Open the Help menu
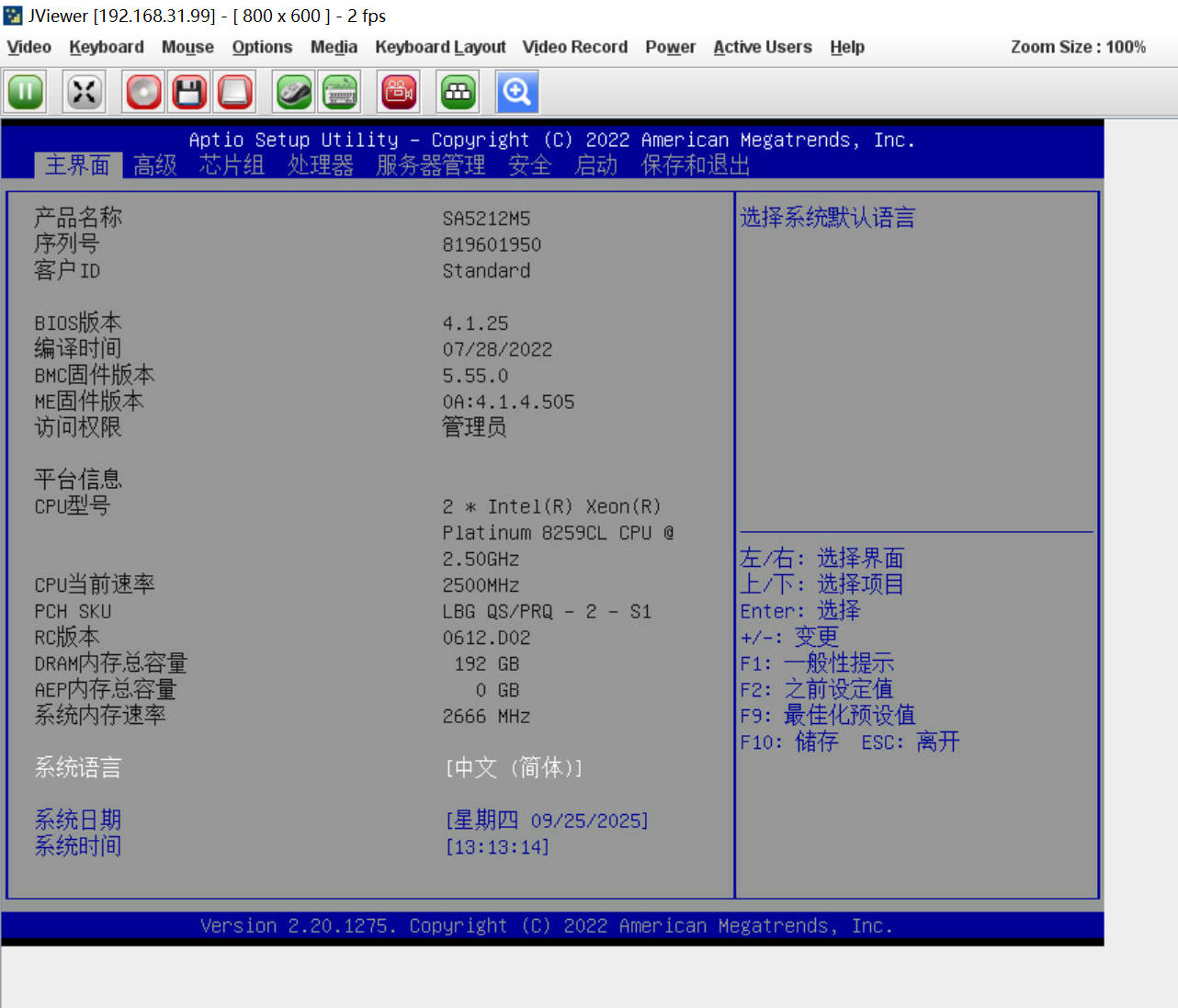 point(847,47)
